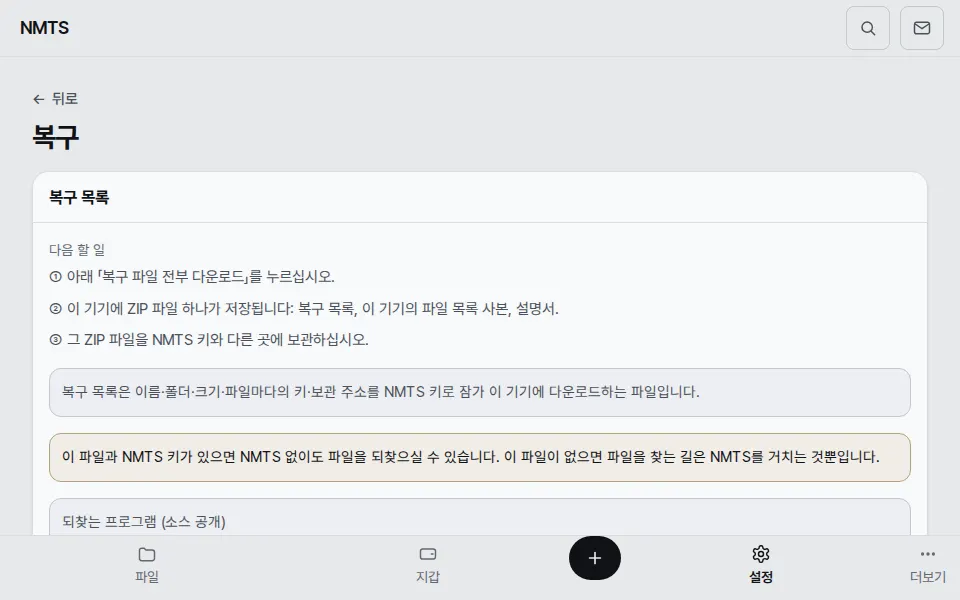Open the mail inbox icon
The width and height of the screenshot is (960, 600).
pos(921,28)
